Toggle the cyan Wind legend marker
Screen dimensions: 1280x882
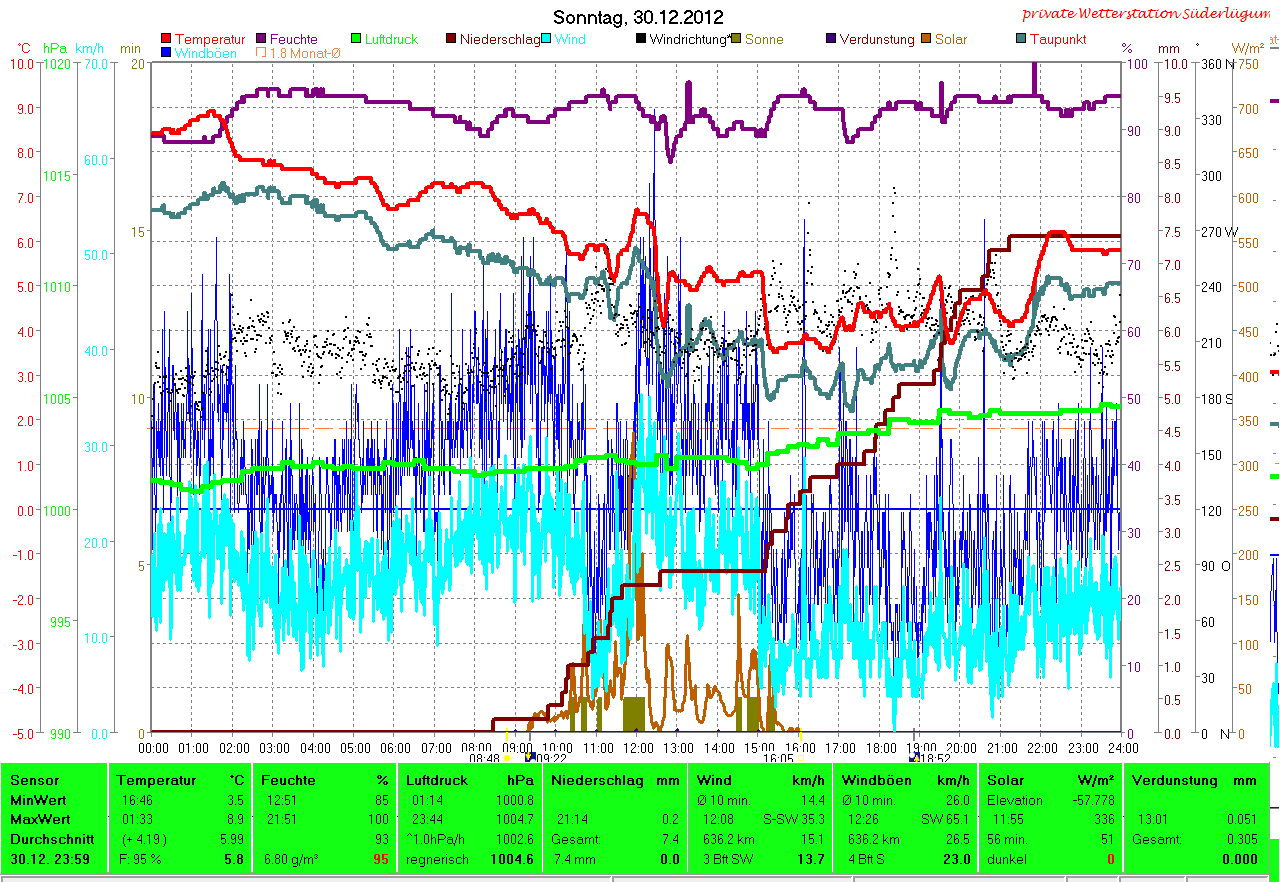547,39
